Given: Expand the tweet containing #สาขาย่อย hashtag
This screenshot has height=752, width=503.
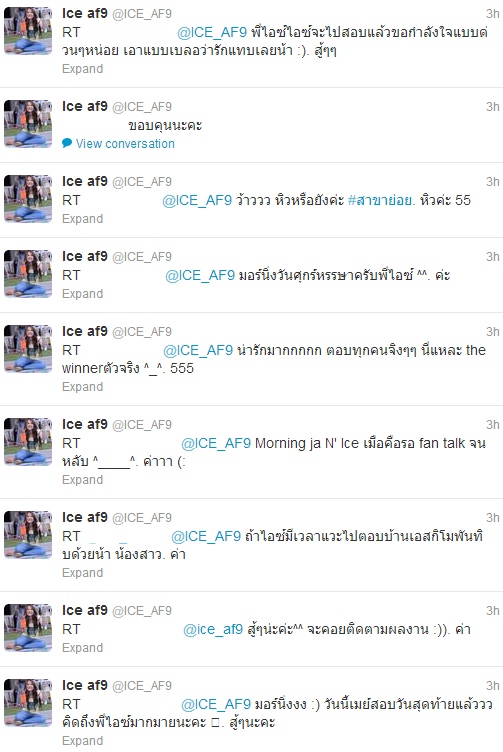Looking at the screenshot, I should [x=82, y=219].
